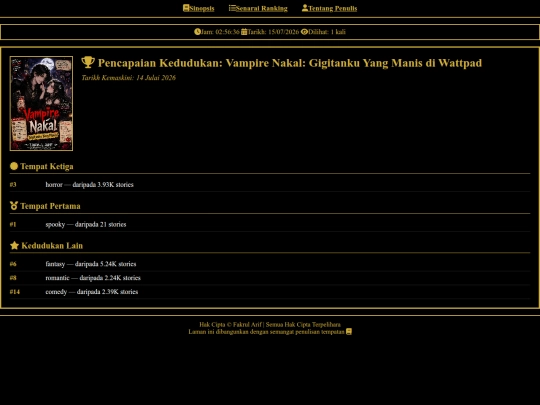The width and height of the screenshot is (540, 405).
Task: Click the Hak Cipta Fakrul Arif footer text
Action: point(270,324)
